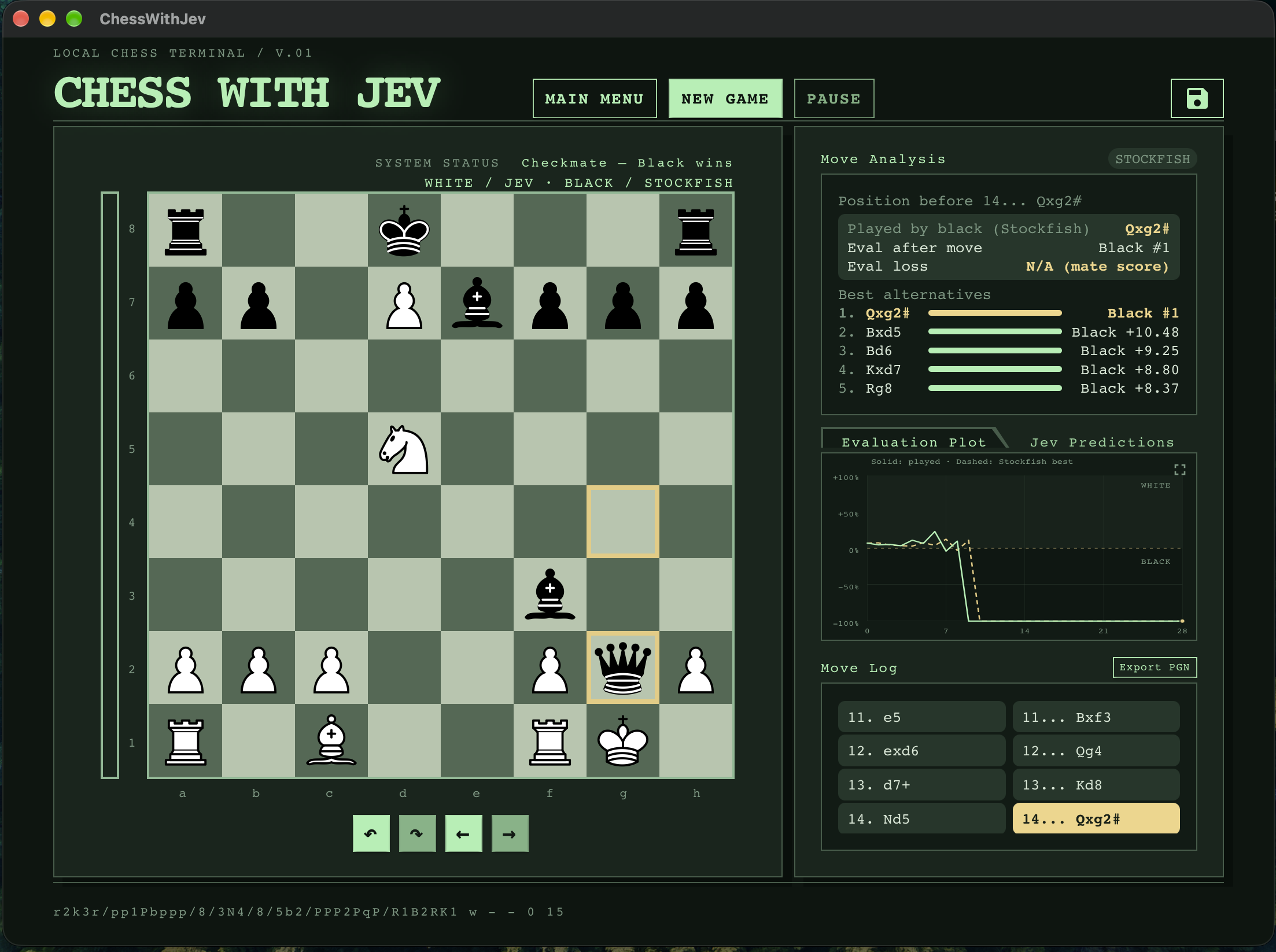Image resolution: width=1276 pixels, height=952 pixels.
Task: Select move 13... Kd8 in move log
Action: 1096,784
